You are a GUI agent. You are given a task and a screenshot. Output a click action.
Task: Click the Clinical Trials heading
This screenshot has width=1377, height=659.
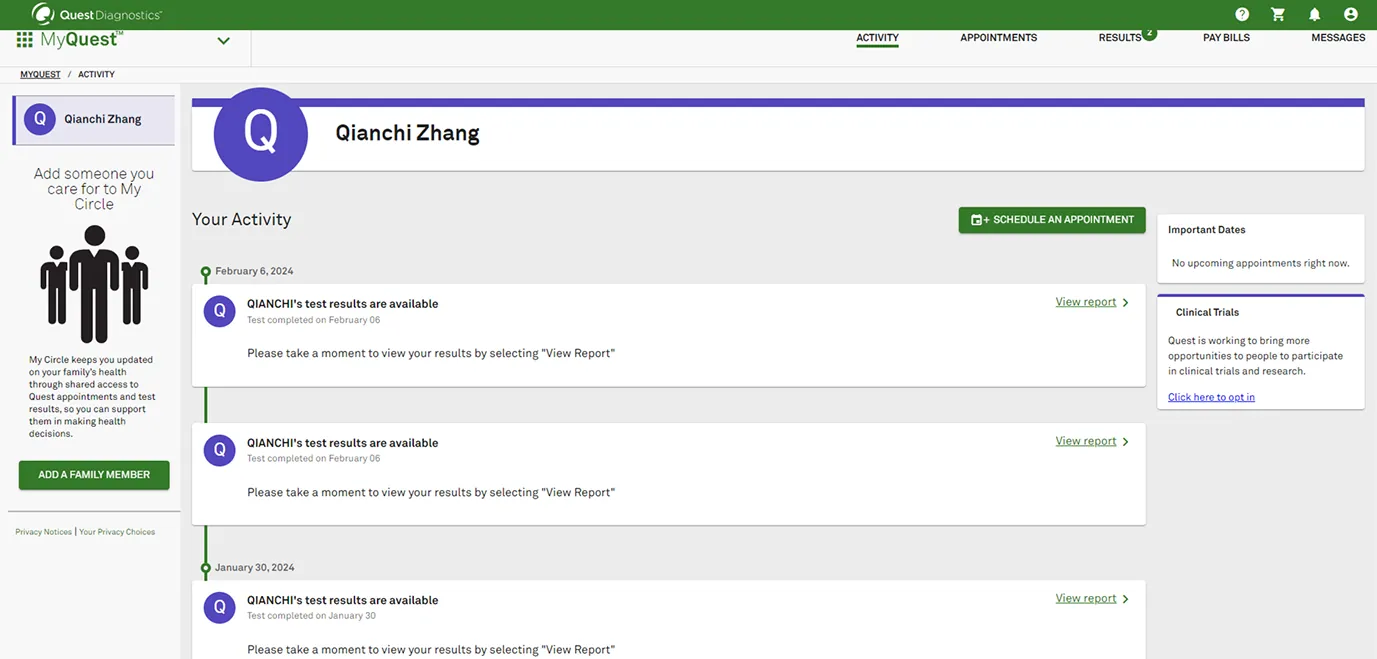pyautogui.click(x=1207, y=312)
